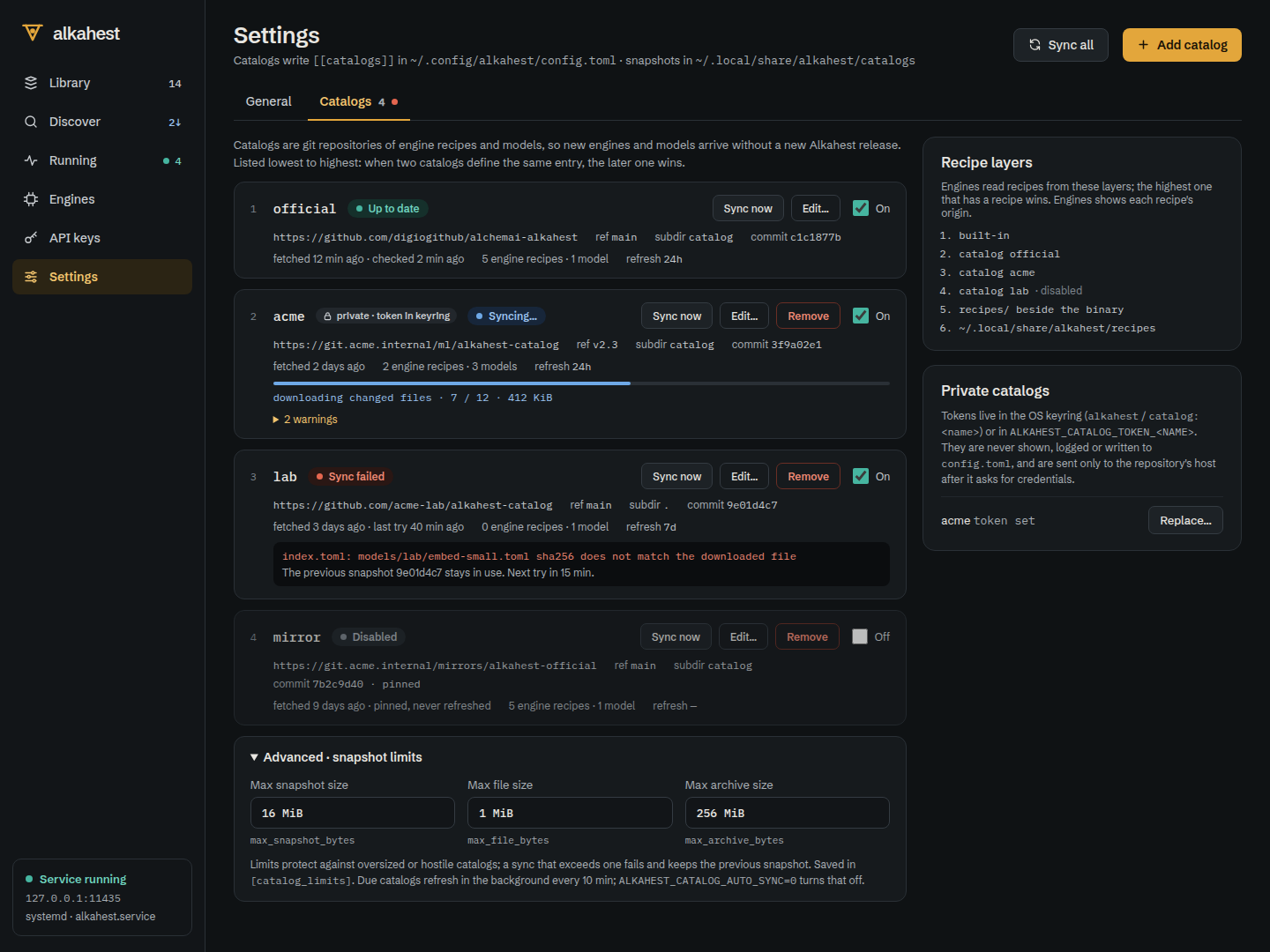Click the Syncing badge on acme
Image resolution: width=1270 pixels, height=952 pixels.
506,316
